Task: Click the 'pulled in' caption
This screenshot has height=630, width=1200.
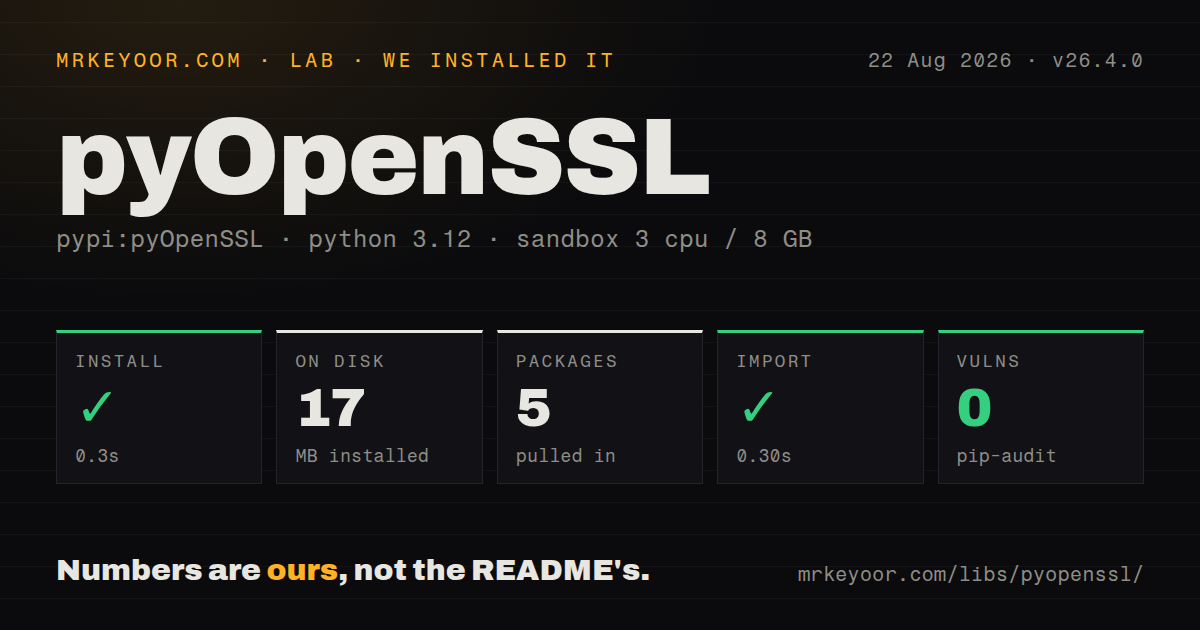Action: [x=565, y=456]
